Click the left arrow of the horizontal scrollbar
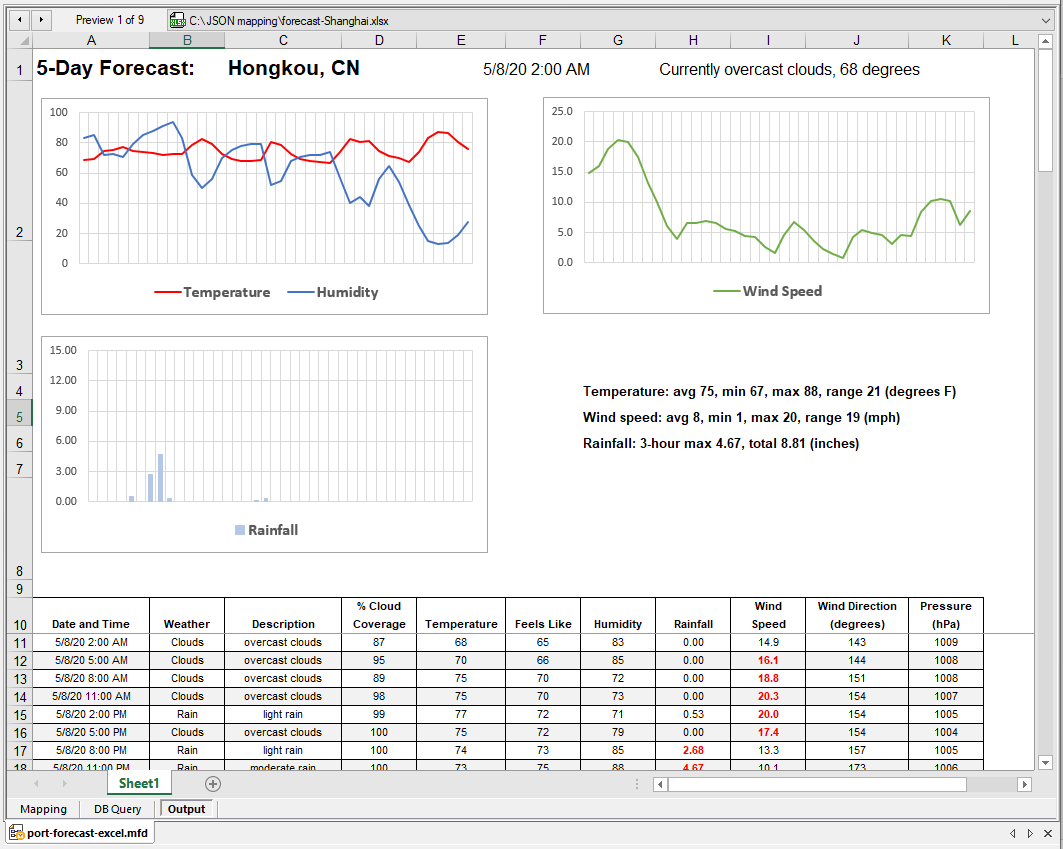 (659, 784)
